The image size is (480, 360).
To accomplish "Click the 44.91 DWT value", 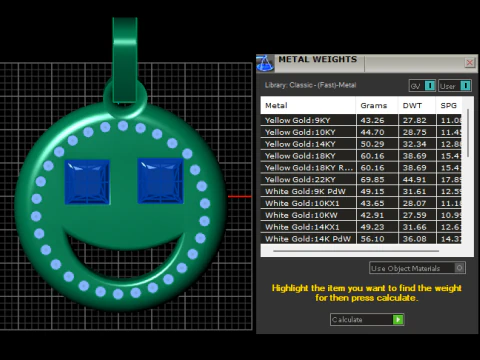I will [414, 180].
